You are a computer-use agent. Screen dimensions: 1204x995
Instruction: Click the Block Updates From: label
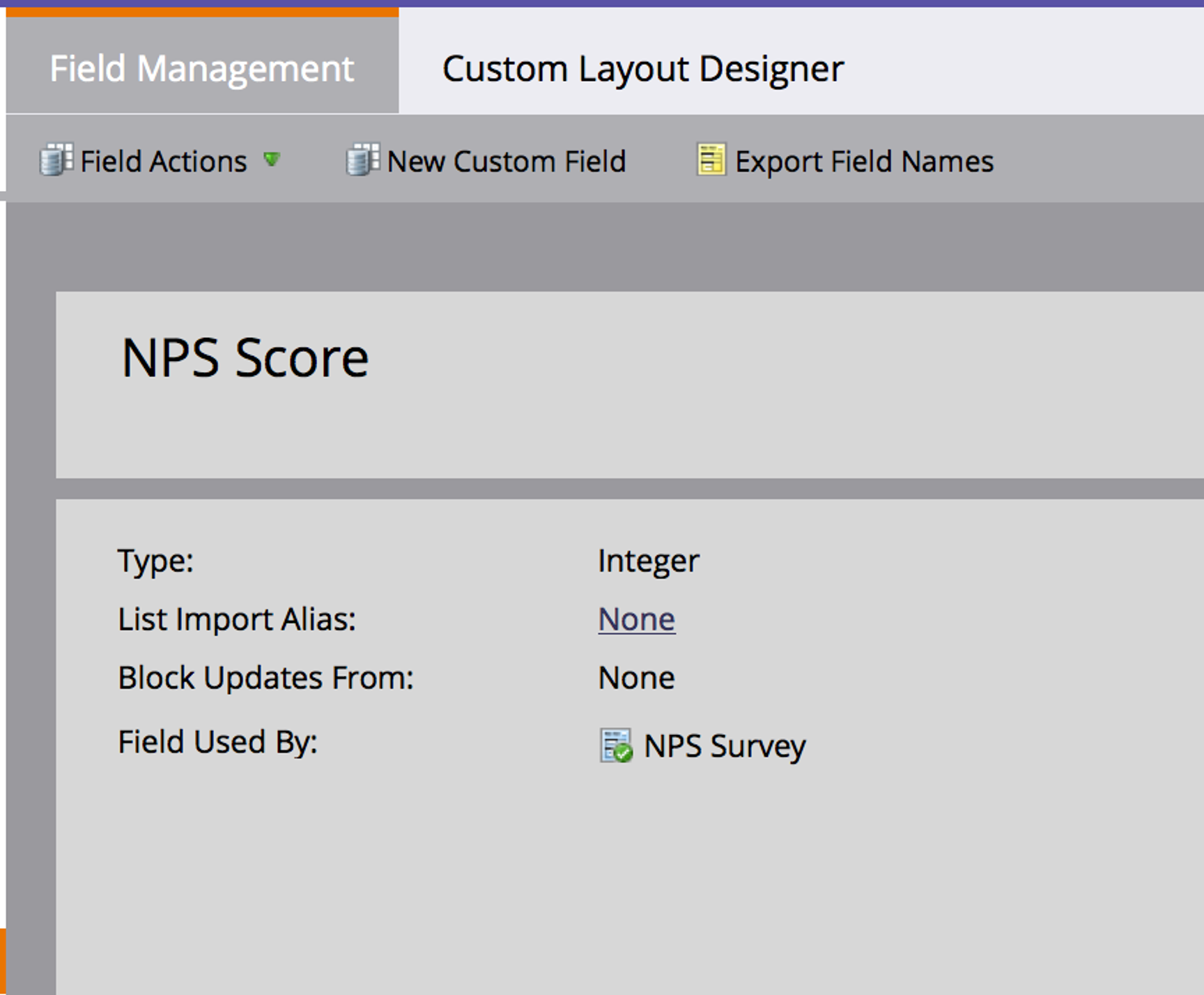(265, 678)
